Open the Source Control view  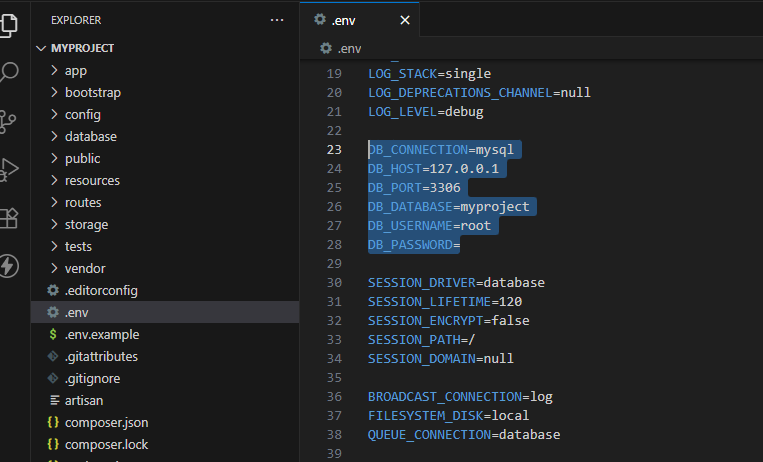click(9, 120)
